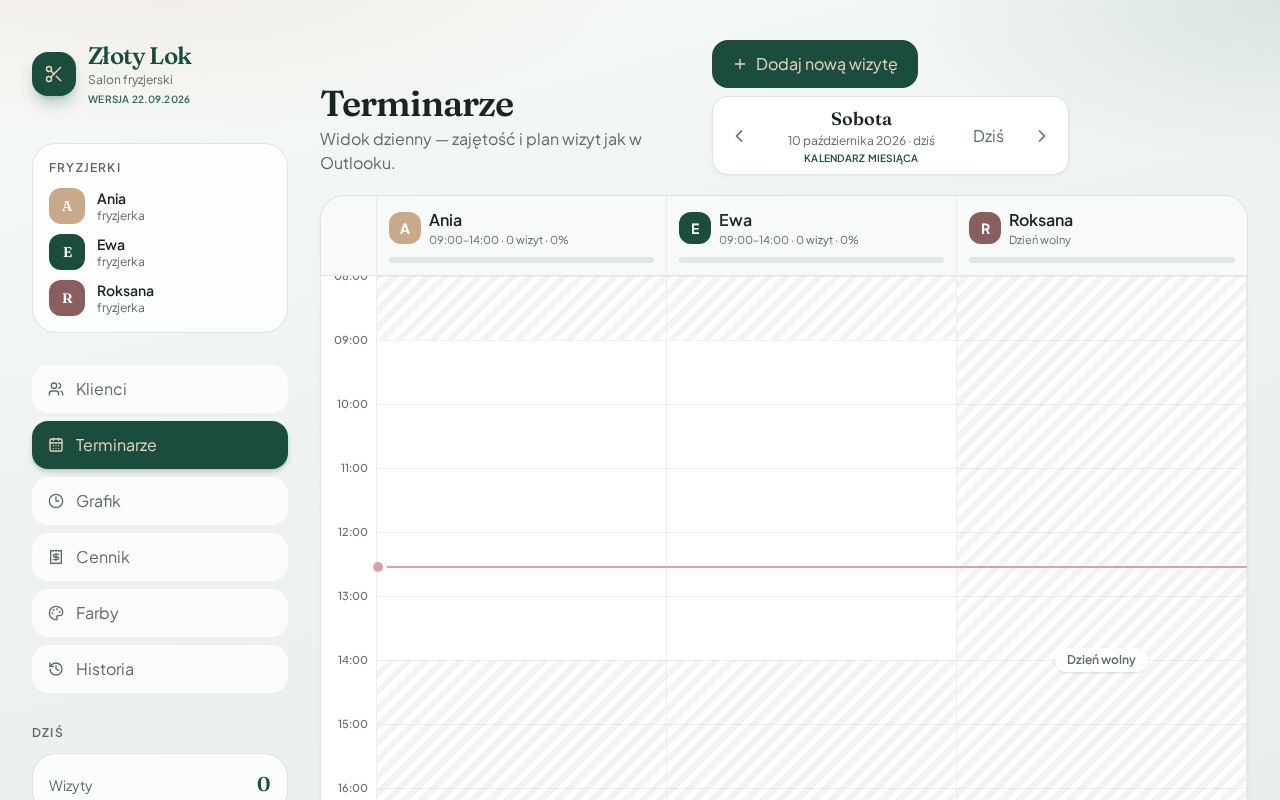
Task: Click Ewa's avatar in the Fryzjerki list
Action: coord(67,252)
